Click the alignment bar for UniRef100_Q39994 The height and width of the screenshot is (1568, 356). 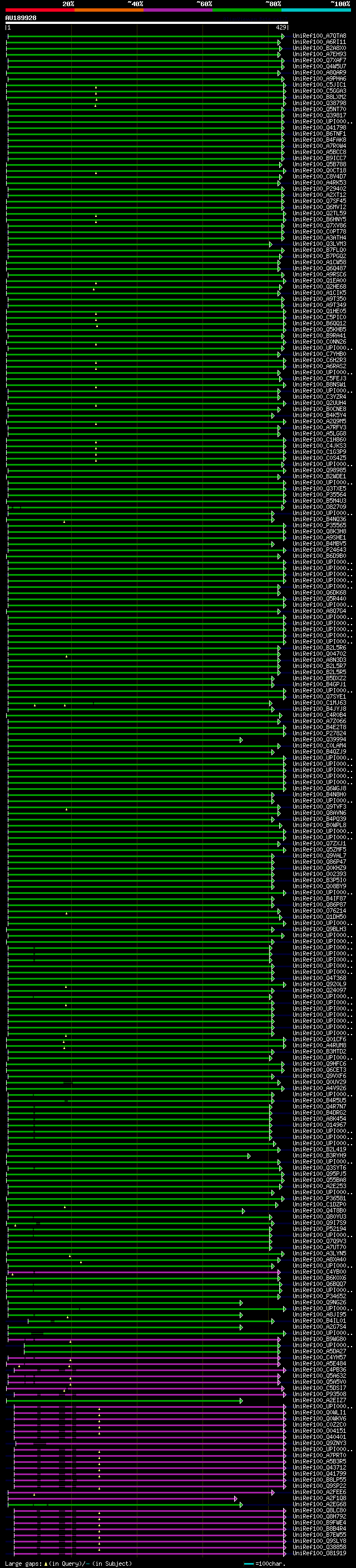pyautogui.click(x=125, y=740)
